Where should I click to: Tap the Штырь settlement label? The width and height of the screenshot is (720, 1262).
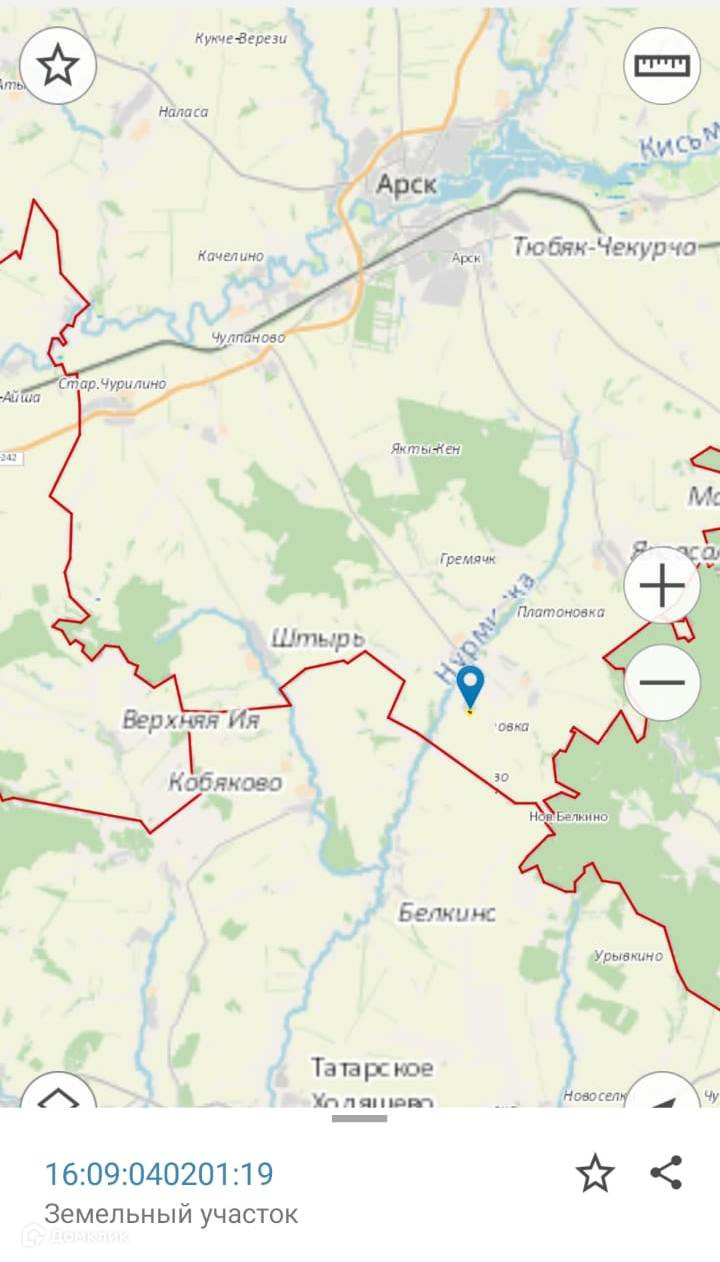pyautogui.click(x=318, y=639)
